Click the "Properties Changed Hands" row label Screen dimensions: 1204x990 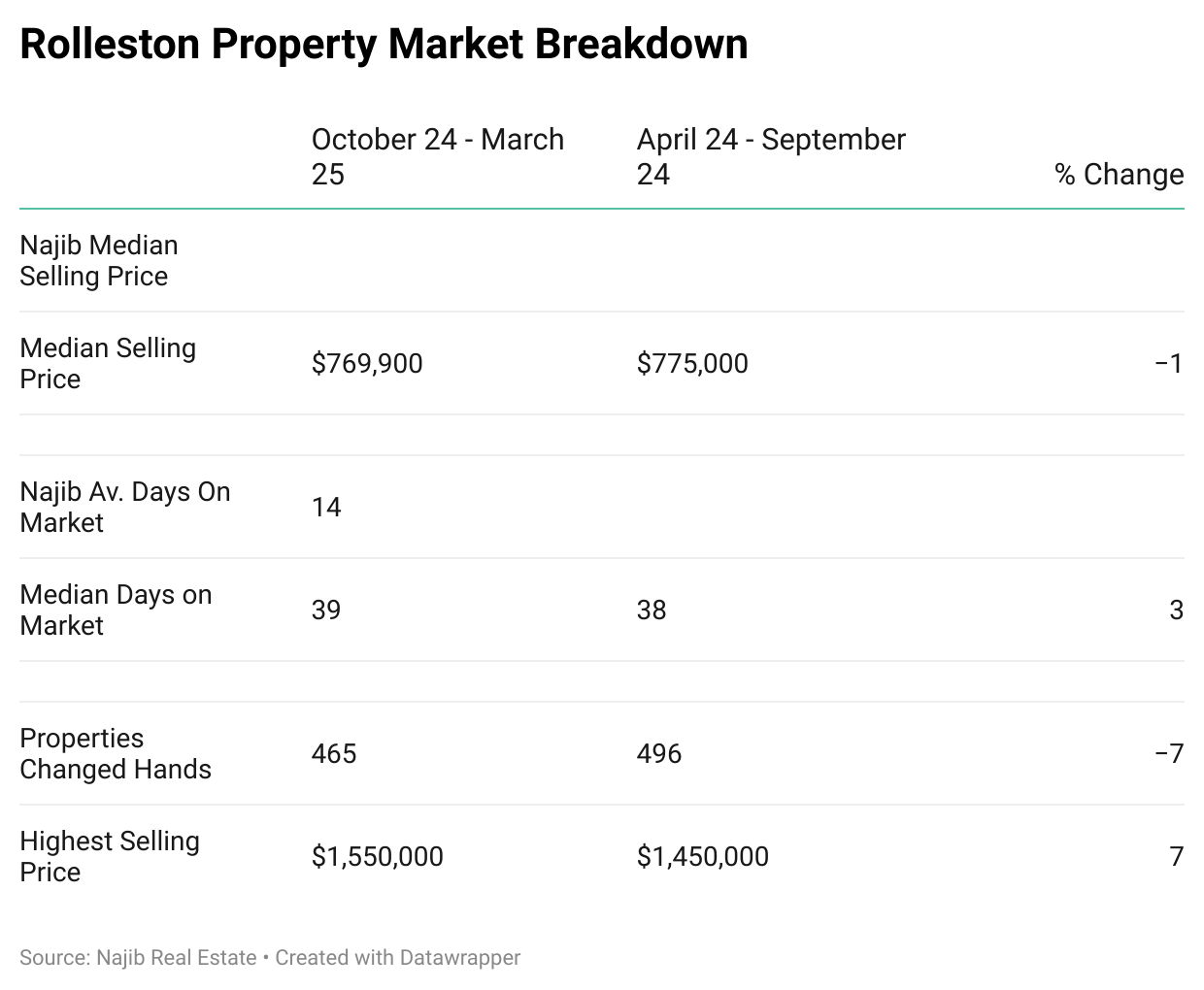point(115,753)
